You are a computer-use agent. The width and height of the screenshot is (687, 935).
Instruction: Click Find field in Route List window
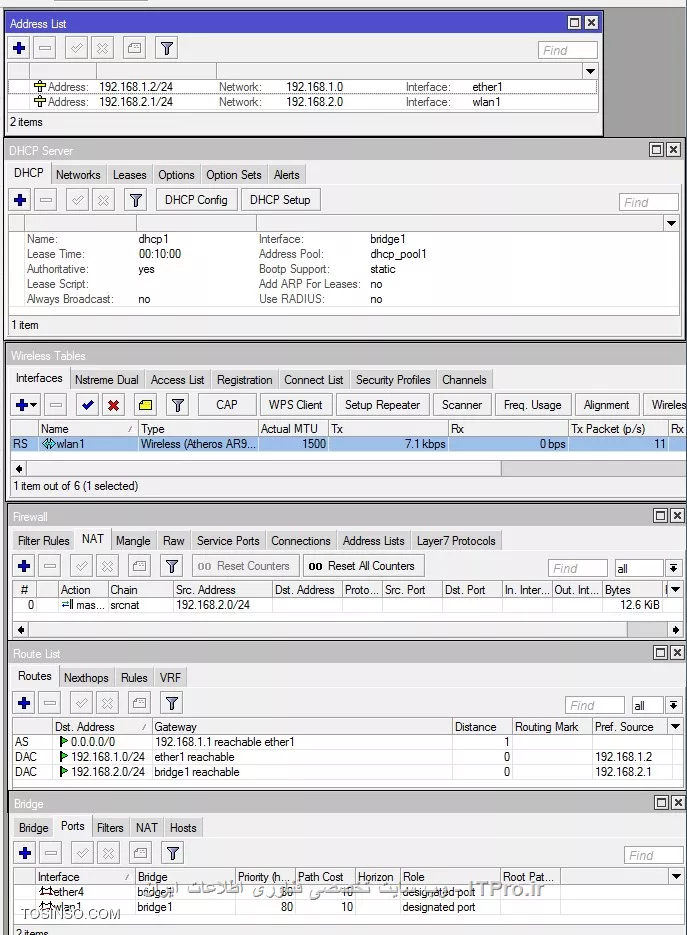point(595,706)
